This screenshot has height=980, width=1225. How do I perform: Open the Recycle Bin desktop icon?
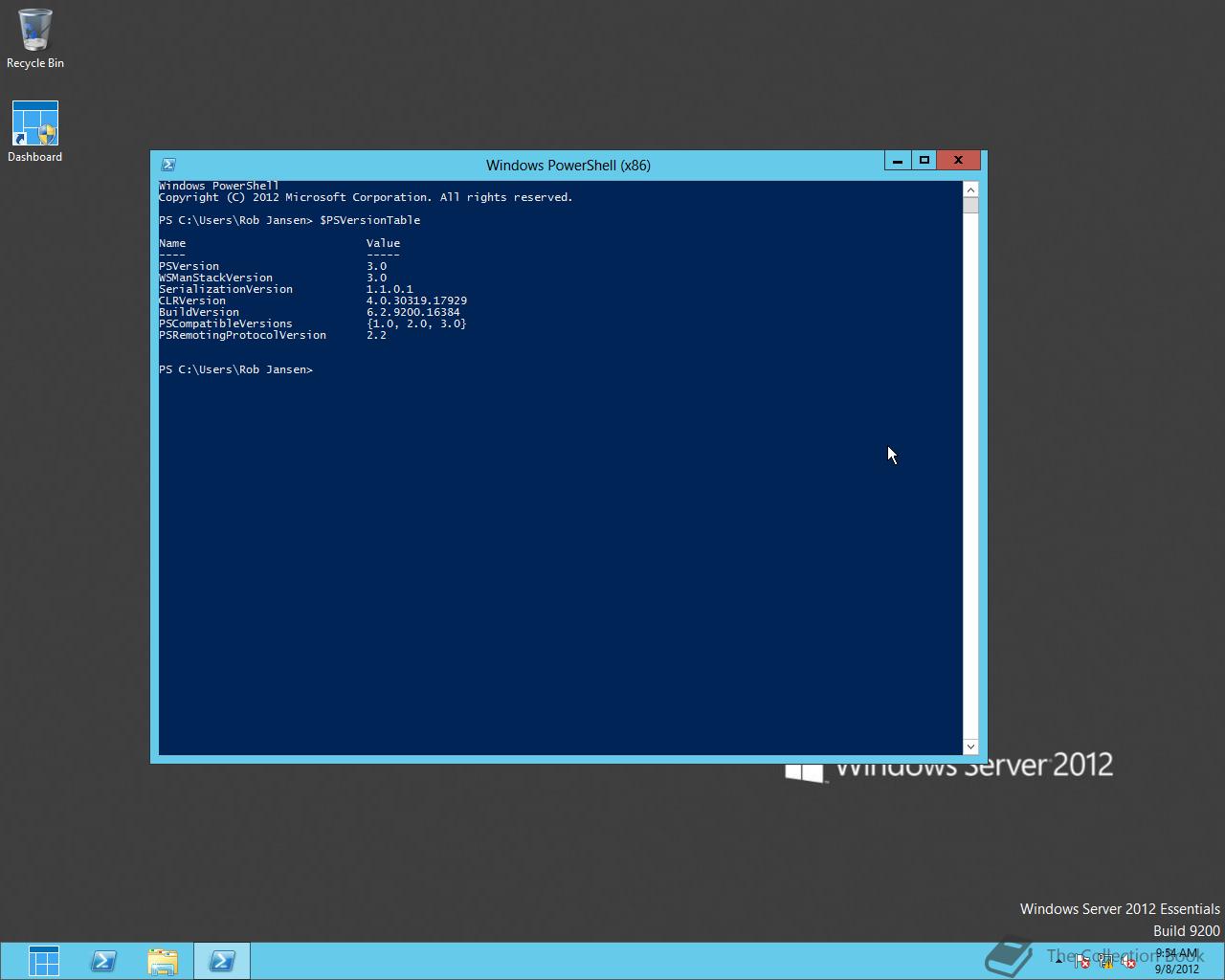pos(35,39)
